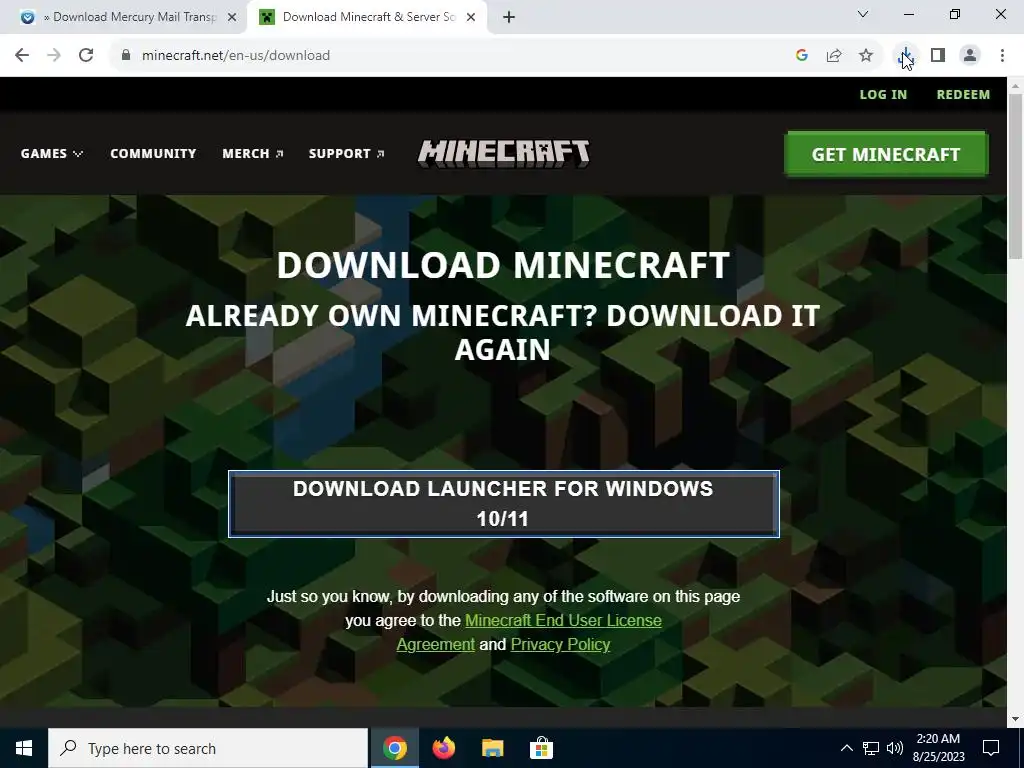Open the taskbar clock and date
Image resolution: width=1024 pixels, height=768 pixels.
click(938, 748)
